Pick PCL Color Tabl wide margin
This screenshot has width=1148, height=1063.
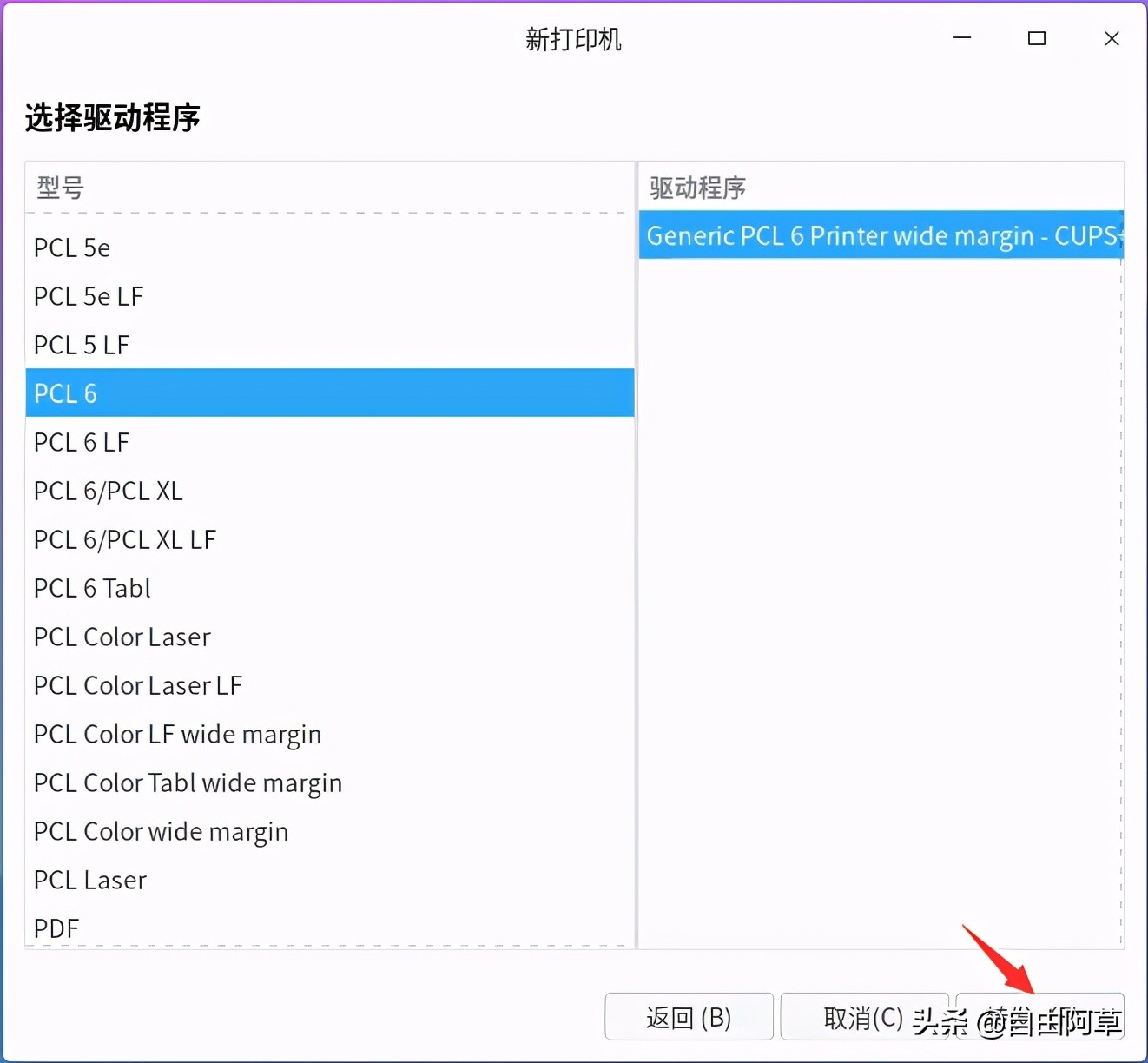coord(187,782)
